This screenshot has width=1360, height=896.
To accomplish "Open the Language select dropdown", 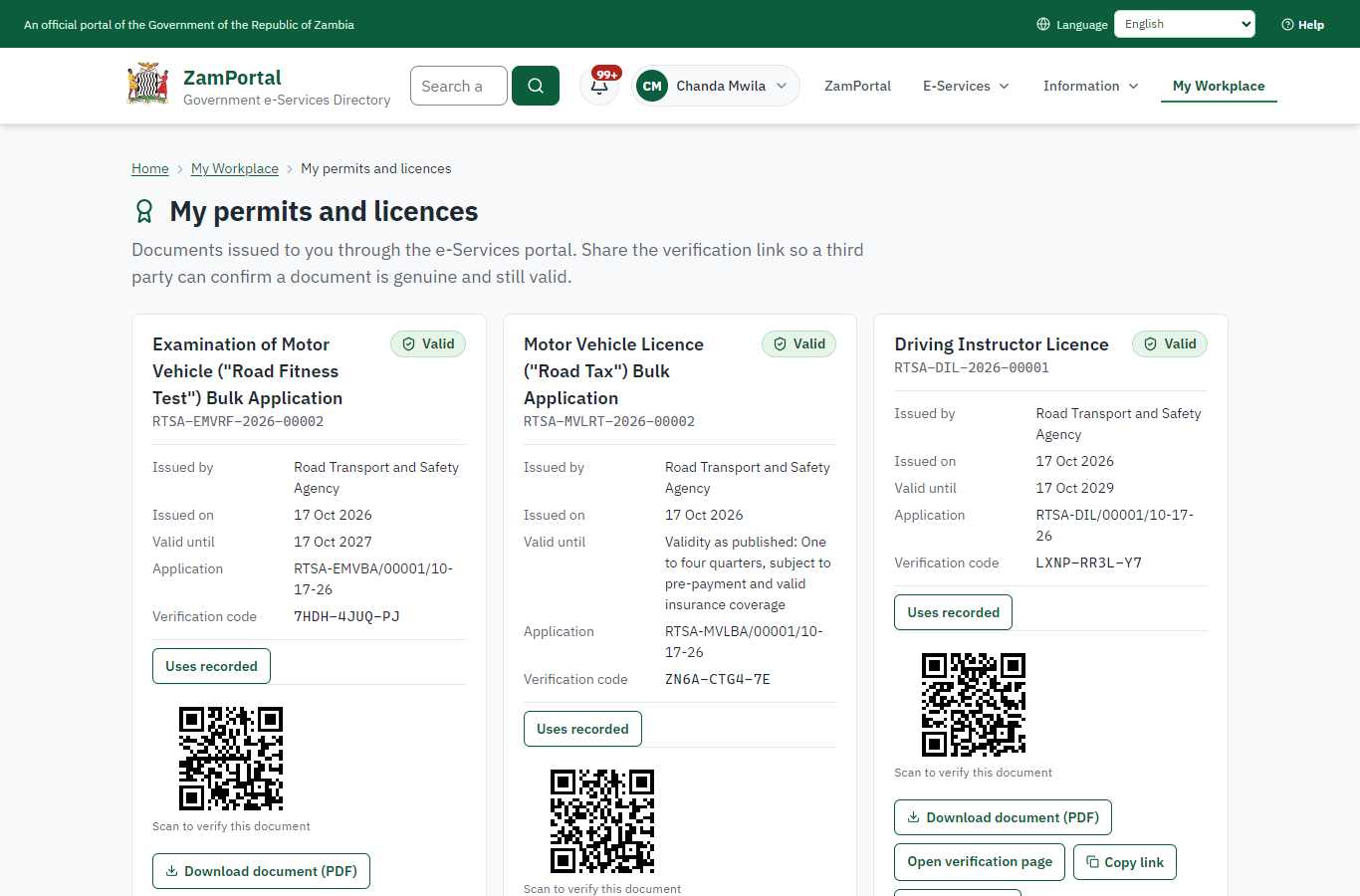I will (x=1185, y=24).
